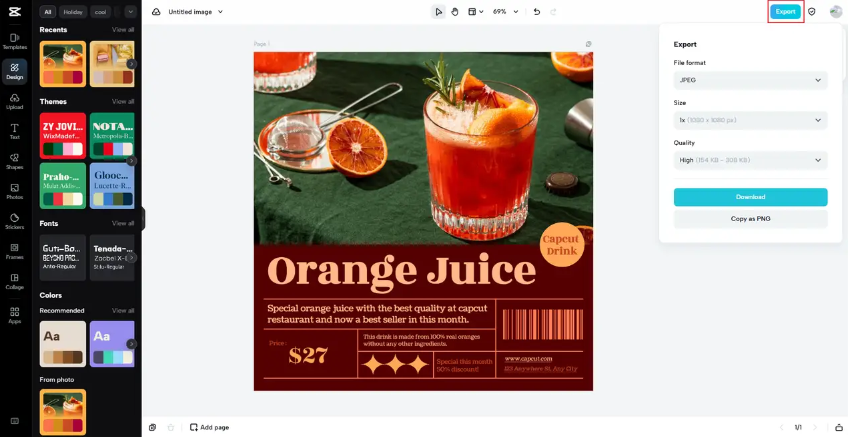View all Recommended colors

pos(123,311)
